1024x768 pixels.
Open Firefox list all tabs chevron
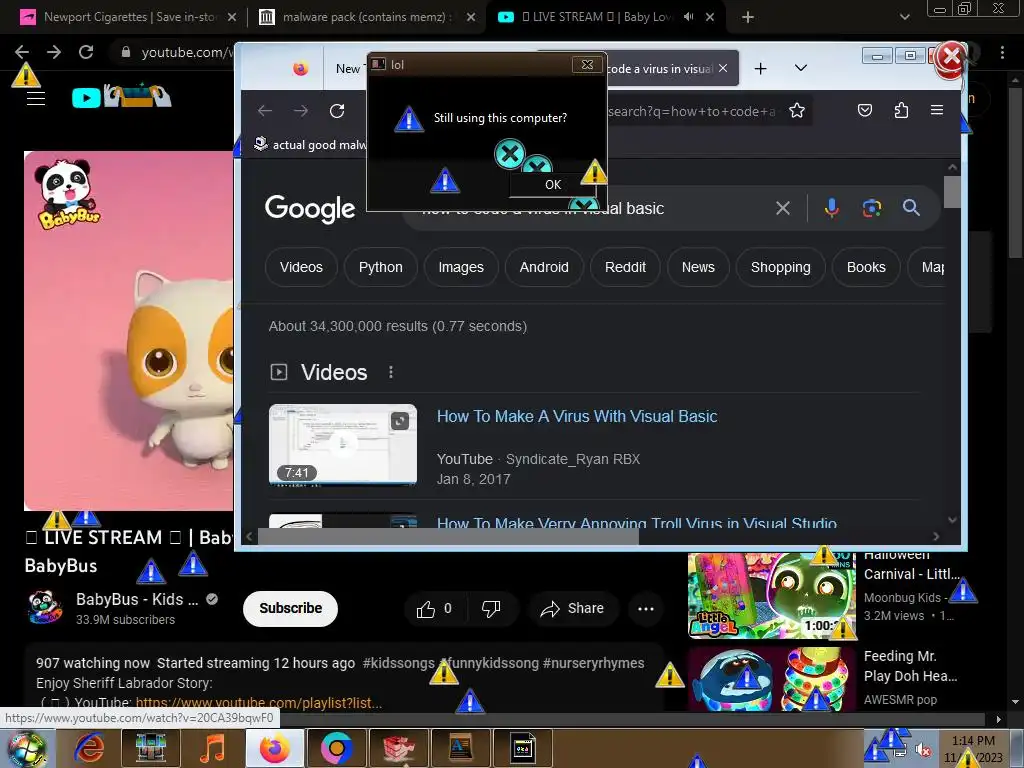801,68
